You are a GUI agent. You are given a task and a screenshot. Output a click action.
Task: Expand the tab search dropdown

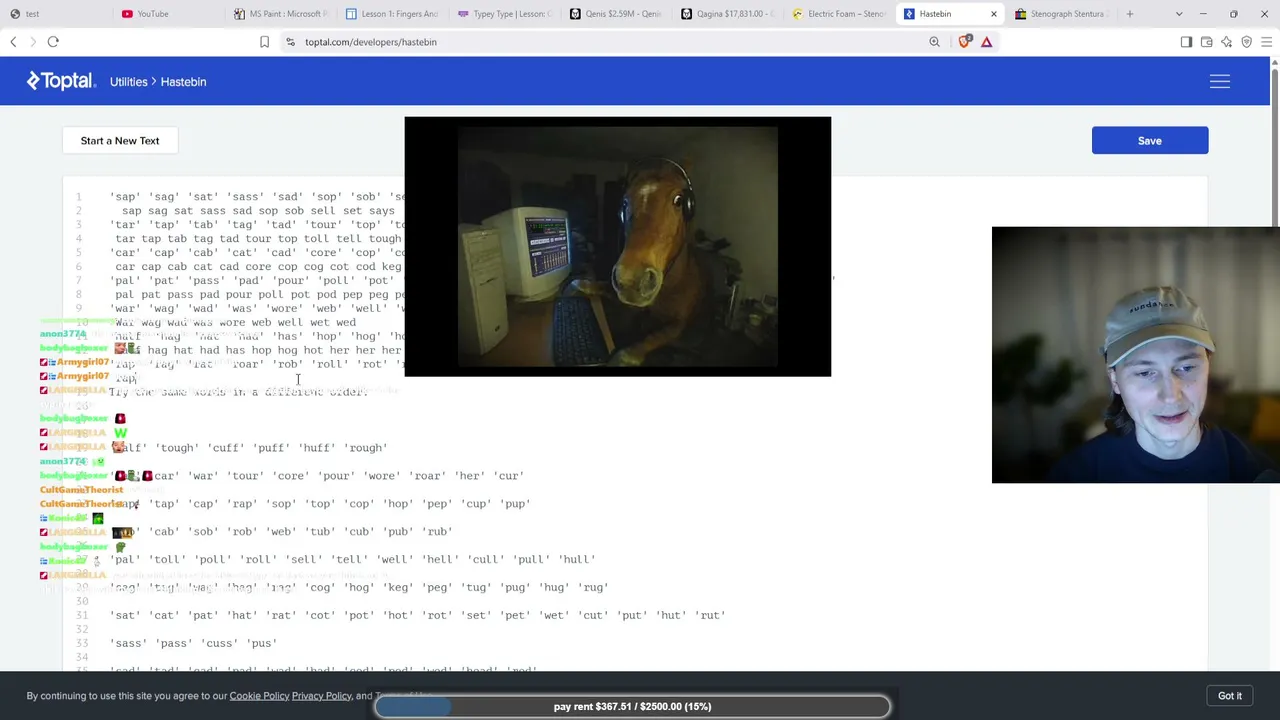tap(1179, 14)
